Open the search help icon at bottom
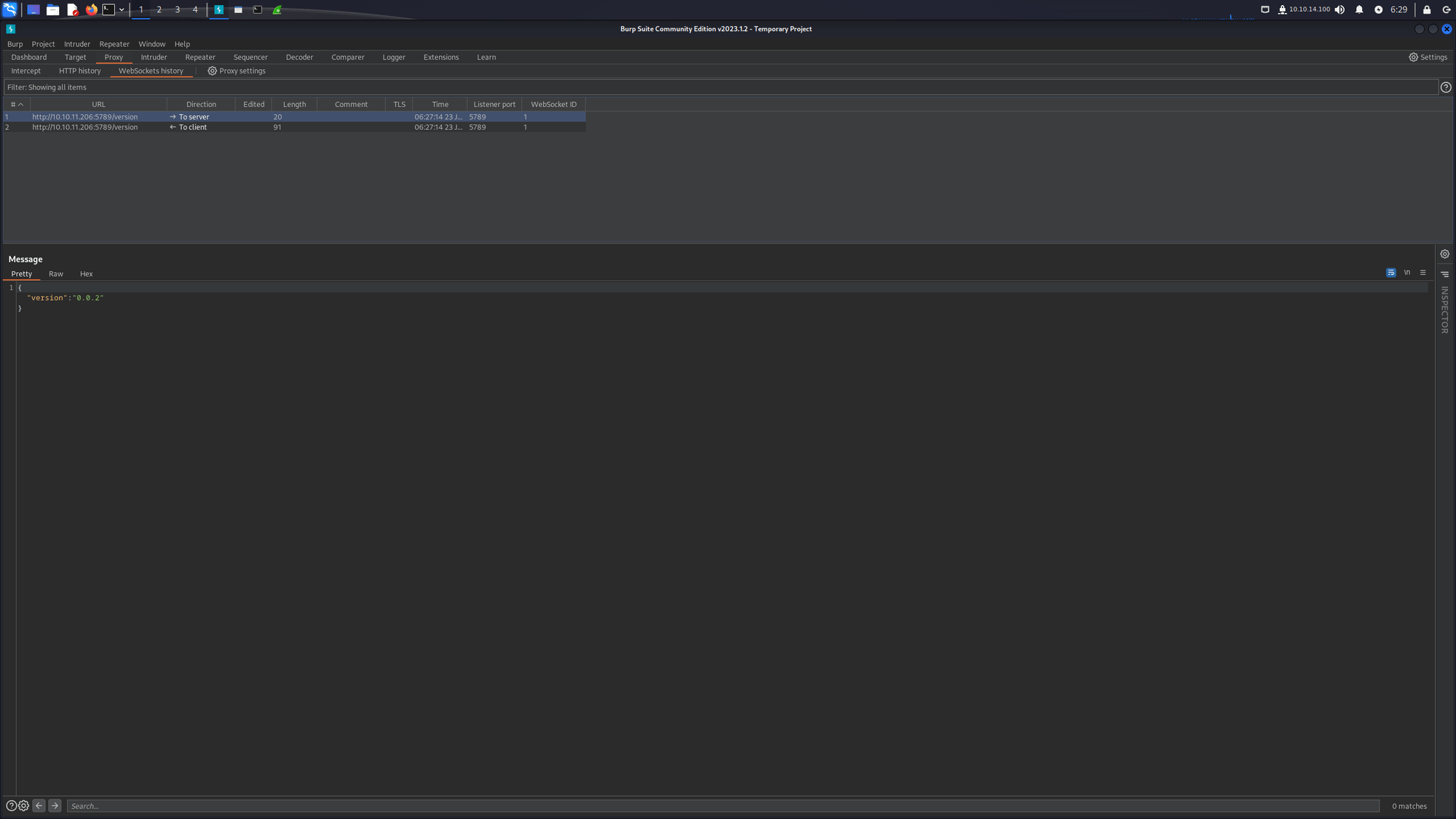The width and height of the screenshot is (1456, 819). (11, 806)
